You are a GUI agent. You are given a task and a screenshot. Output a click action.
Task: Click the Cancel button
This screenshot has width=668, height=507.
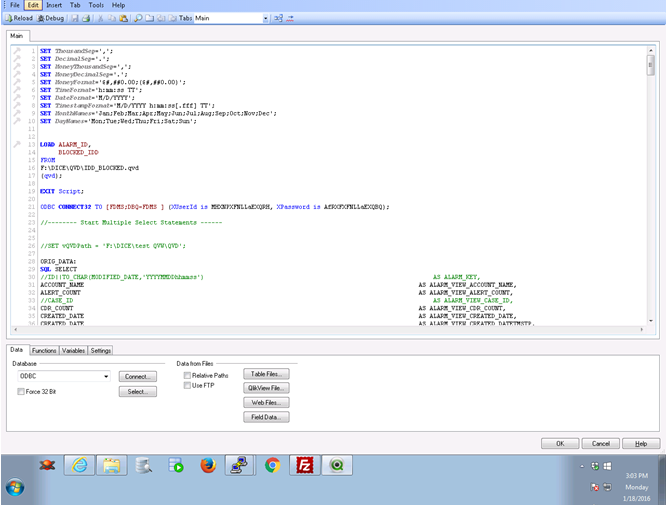click(x=601, y=444)
